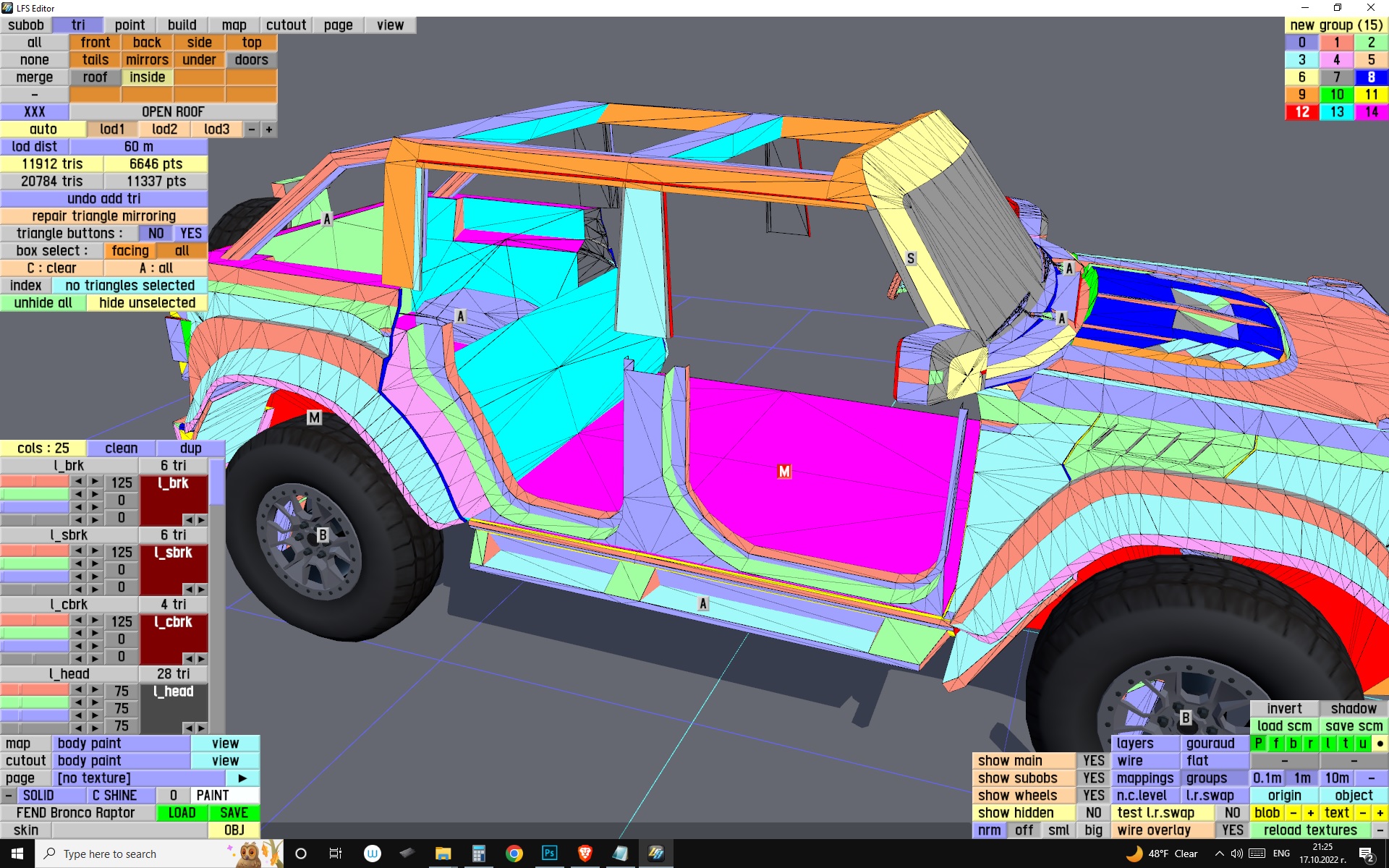Image resolution: width=1389 pixels, height=868 pixels.
Task: Click the P layer button in green row
Action: (1259, 744)
